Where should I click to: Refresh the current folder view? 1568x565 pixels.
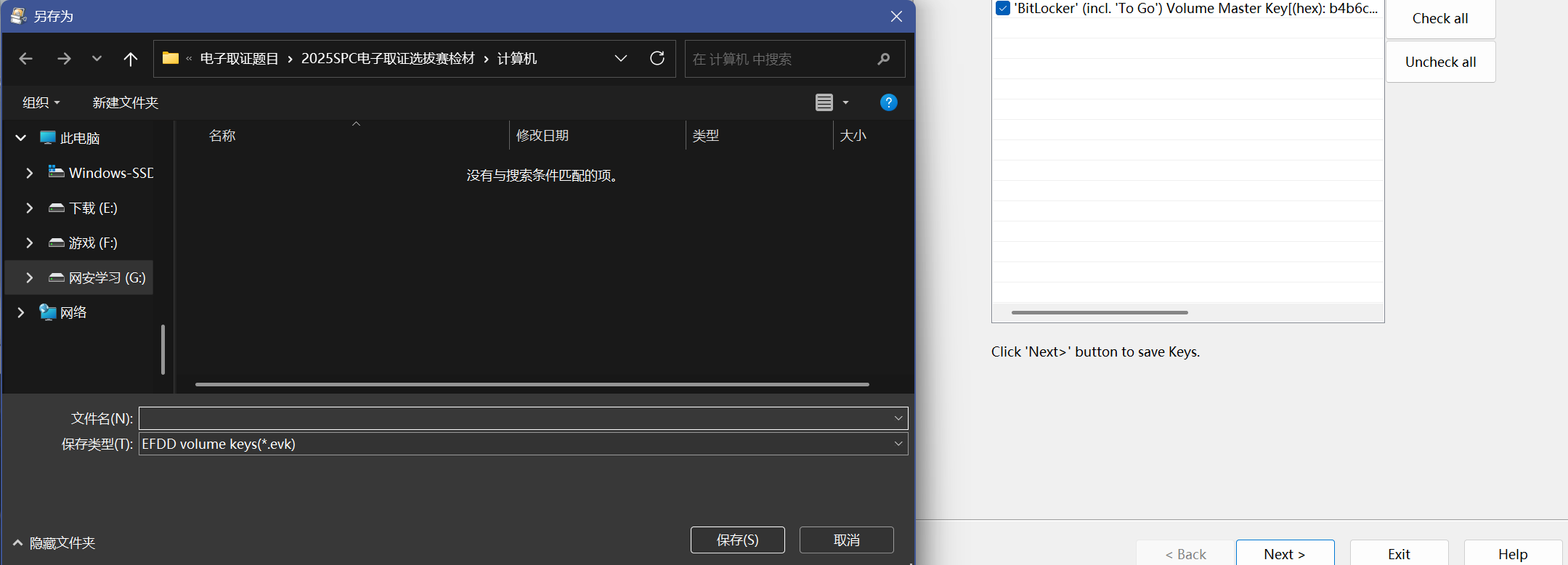pyautogui.click(x=657, y=59)
